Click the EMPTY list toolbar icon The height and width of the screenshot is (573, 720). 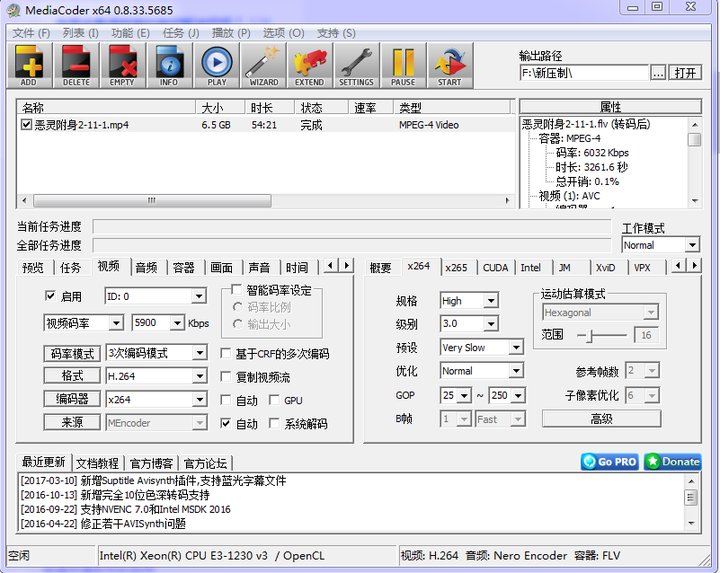pos(123,65)
